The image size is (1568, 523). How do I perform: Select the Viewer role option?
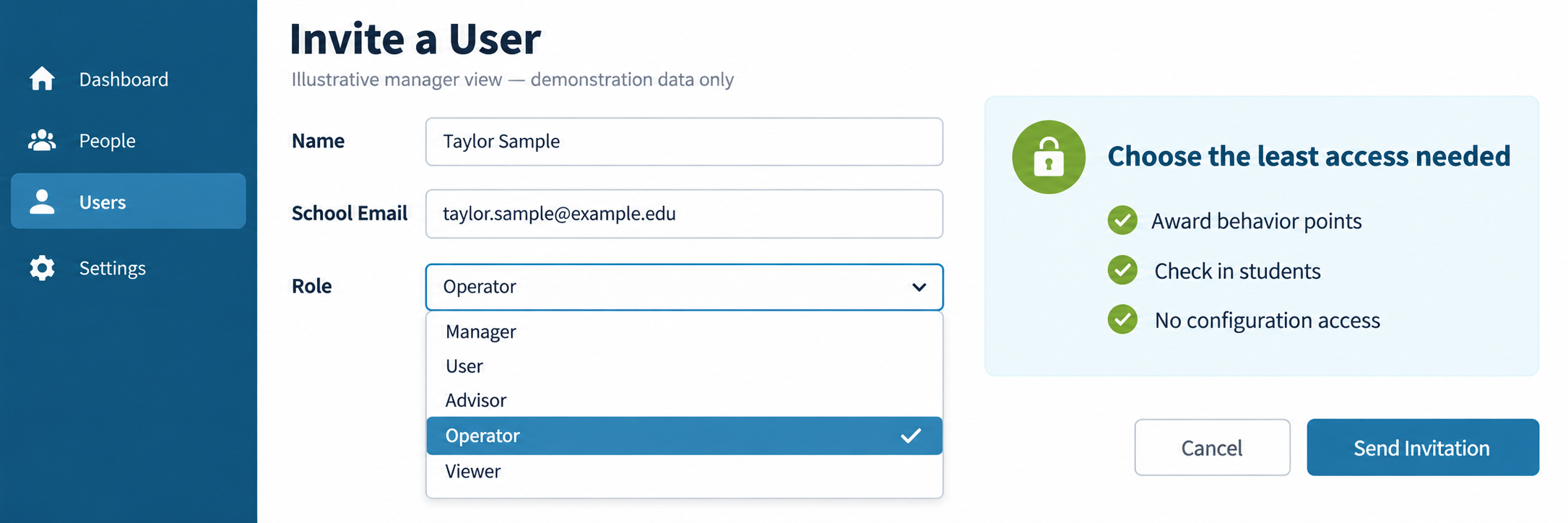pos(684,471)
